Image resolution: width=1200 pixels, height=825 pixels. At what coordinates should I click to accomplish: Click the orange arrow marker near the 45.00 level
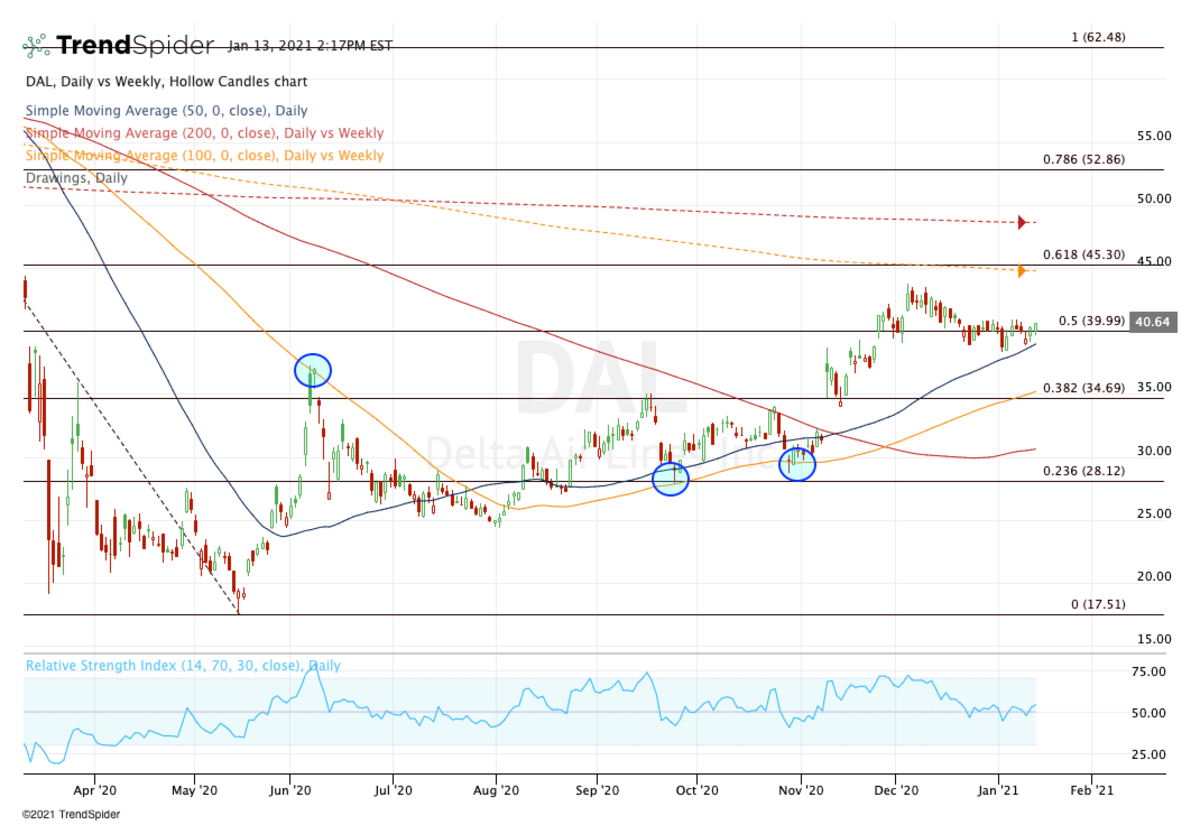coord(1021,270)
